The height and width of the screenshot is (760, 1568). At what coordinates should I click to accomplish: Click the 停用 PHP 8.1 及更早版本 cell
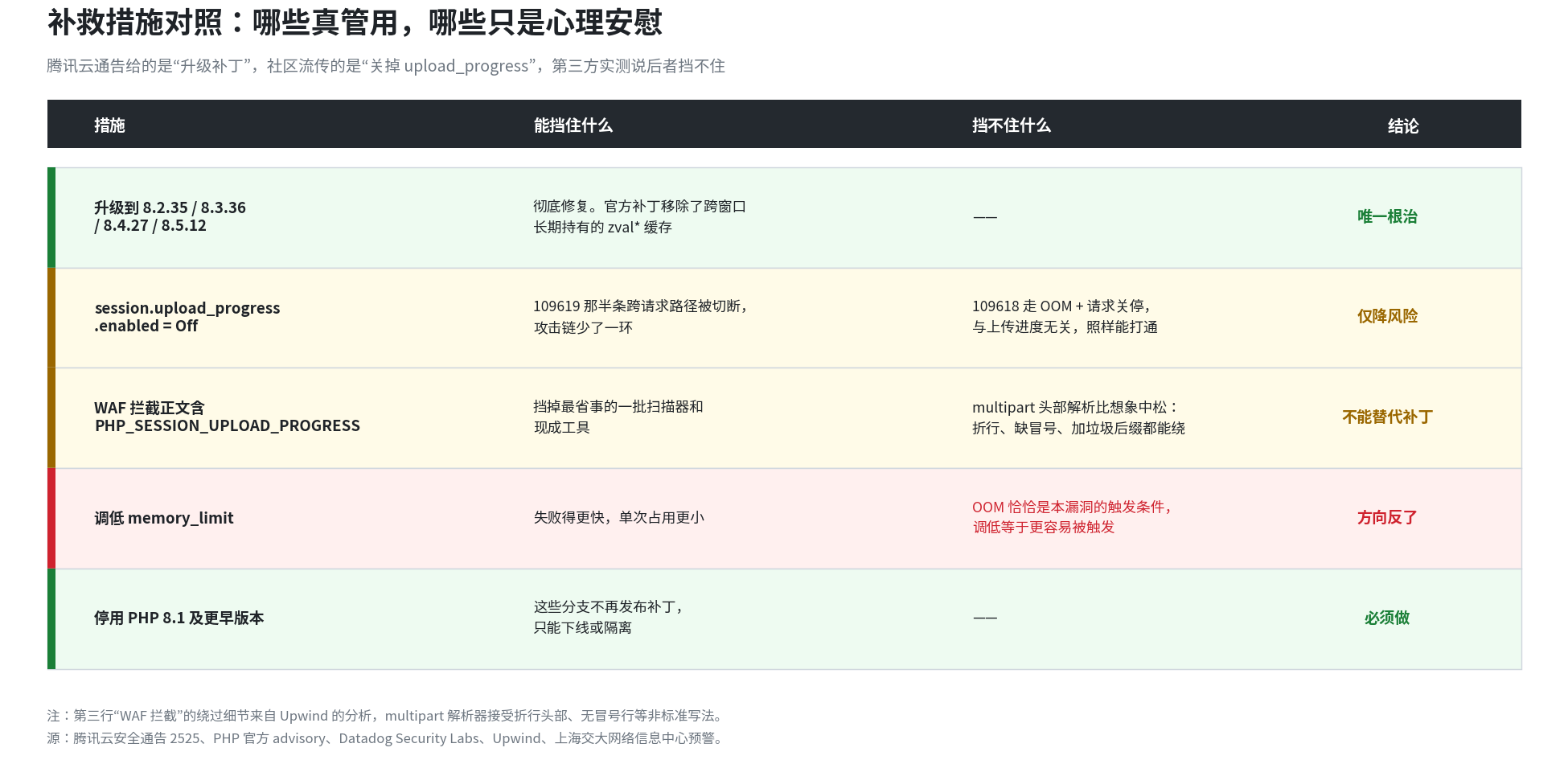[x=179, y=618]
